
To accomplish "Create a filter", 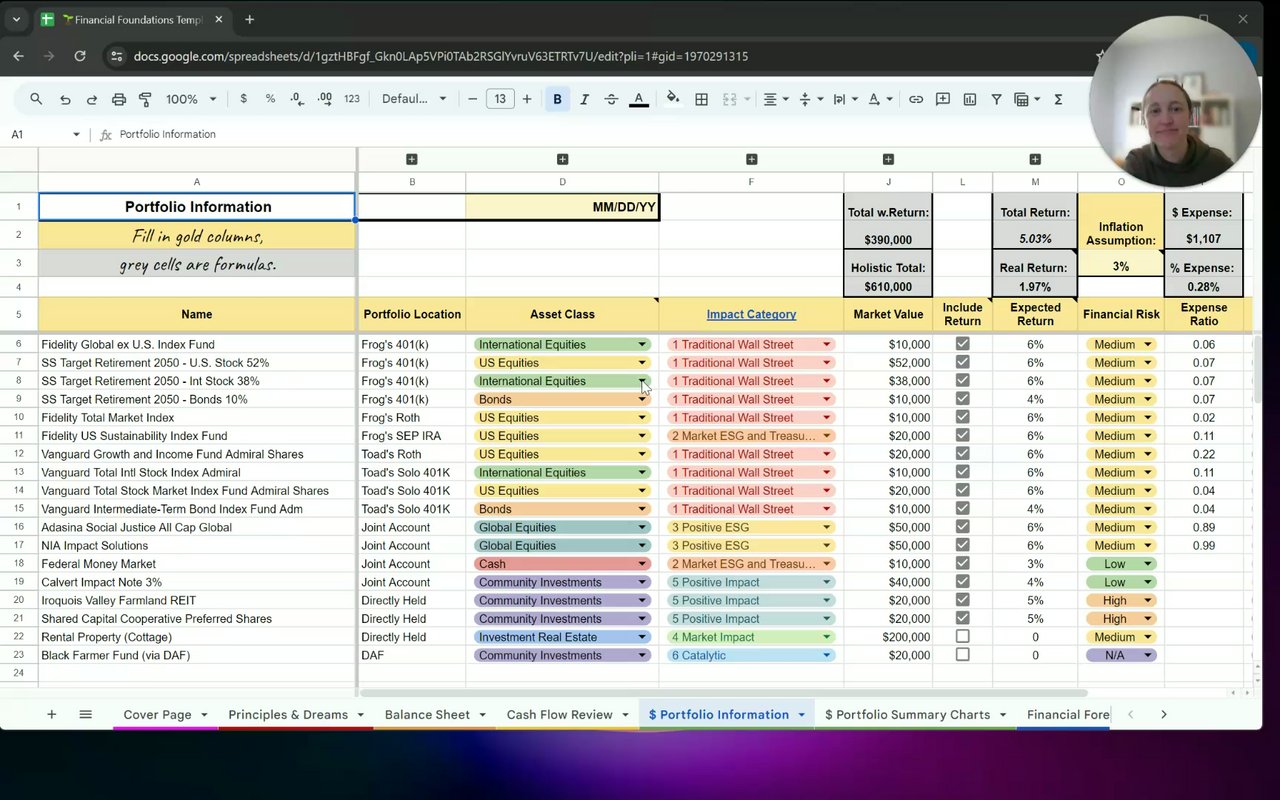I will (x=997, y=99).
